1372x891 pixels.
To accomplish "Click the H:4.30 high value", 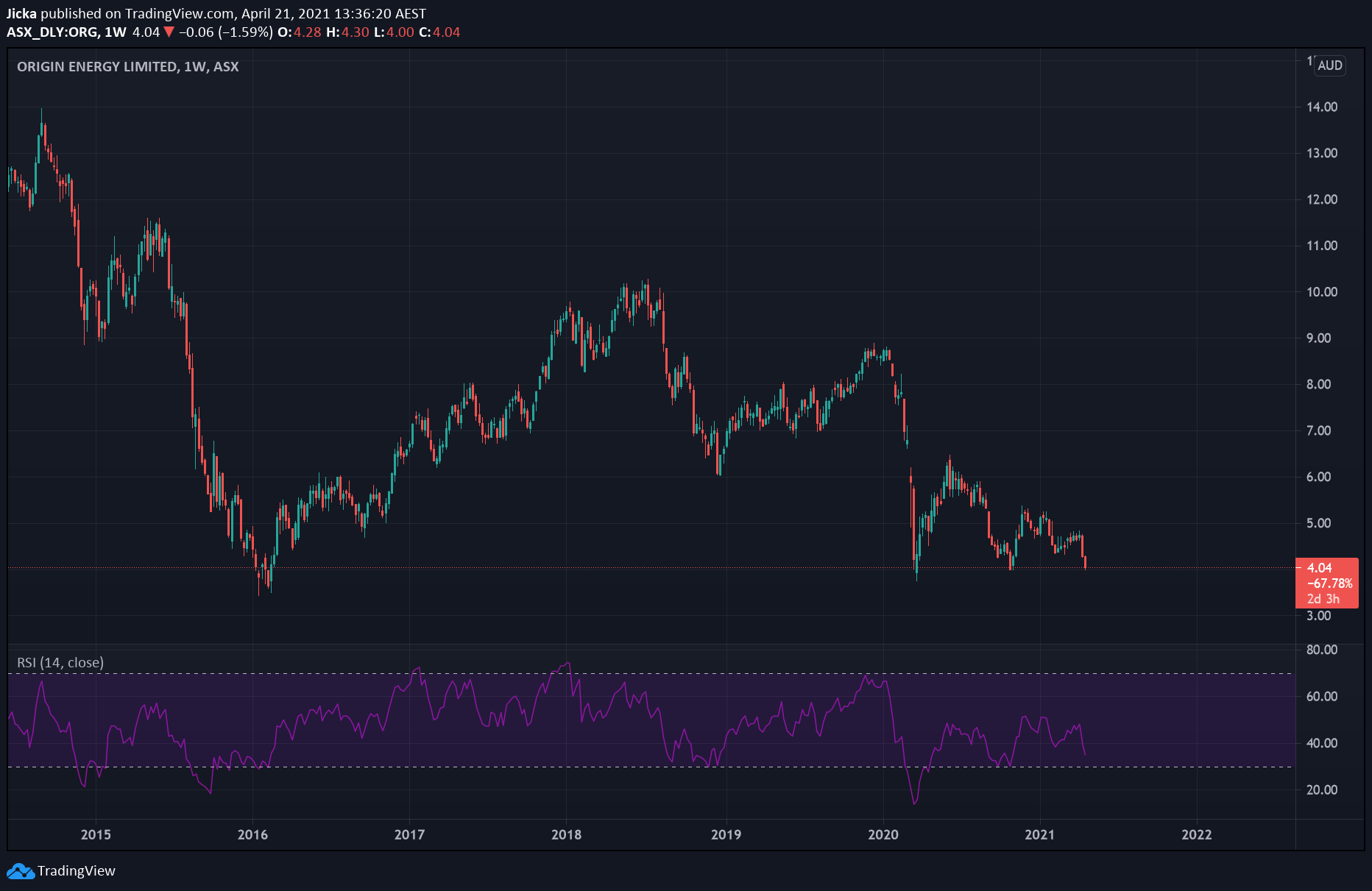I will pyautogui.click(x=347, y=32).
